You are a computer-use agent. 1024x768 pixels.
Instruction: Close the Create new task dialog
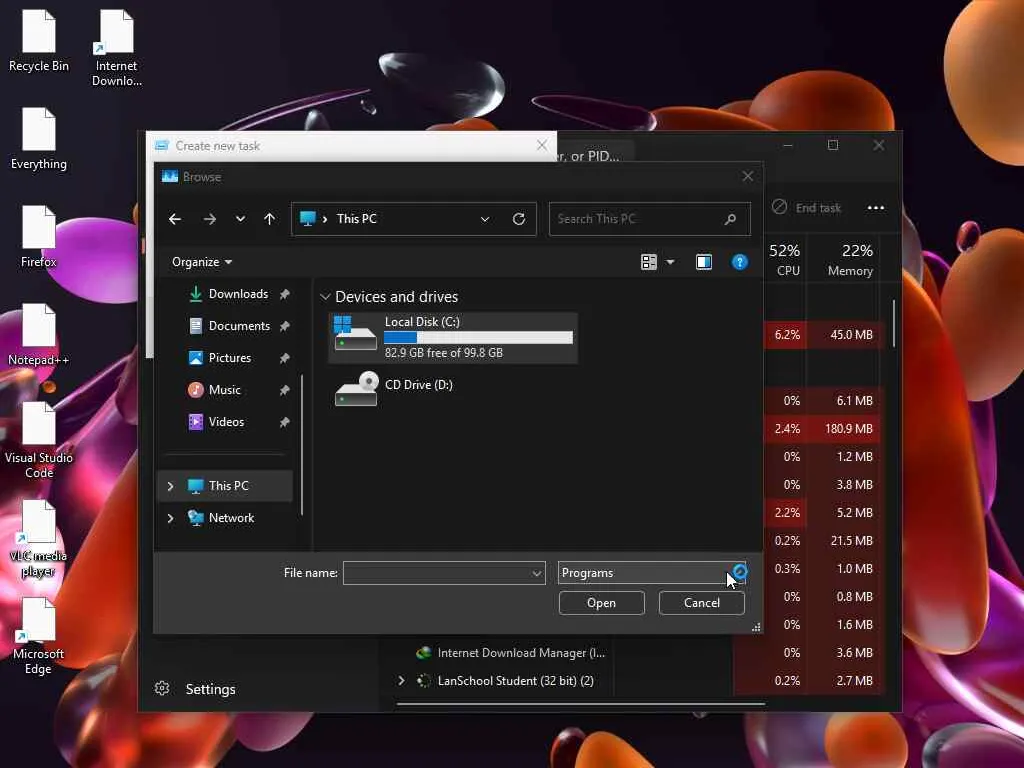tap(541, 145)
